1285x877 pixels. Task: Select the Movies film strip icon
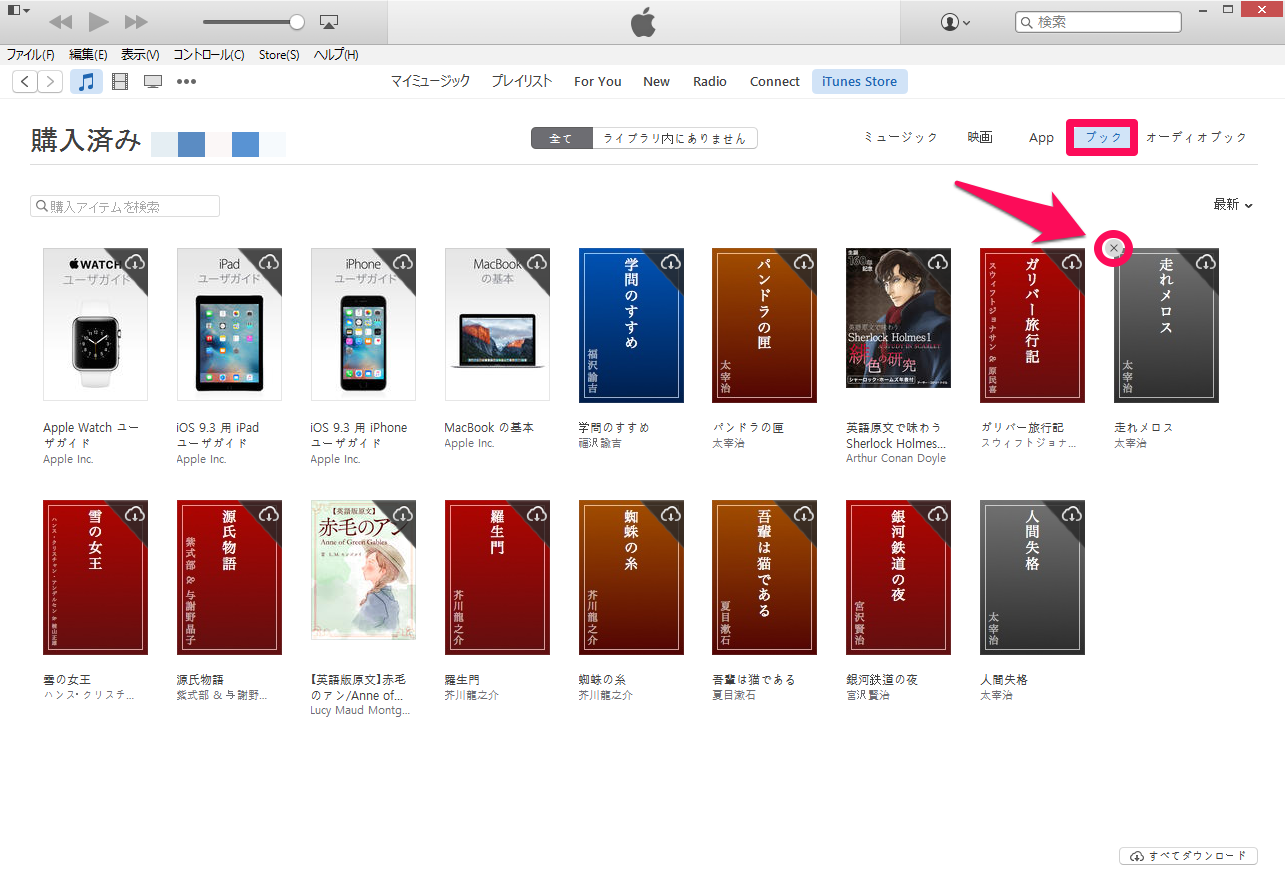[120, 82]
